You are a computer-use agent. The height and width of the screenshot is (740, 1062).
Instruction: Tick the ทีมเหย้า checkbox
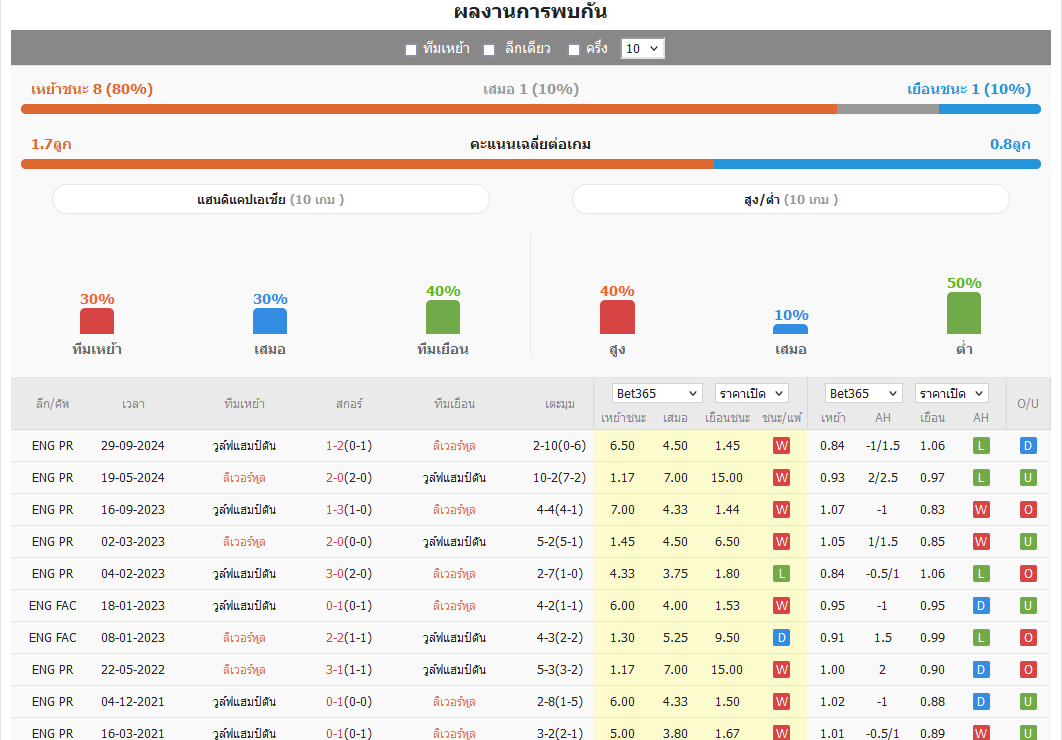[410, 49]
